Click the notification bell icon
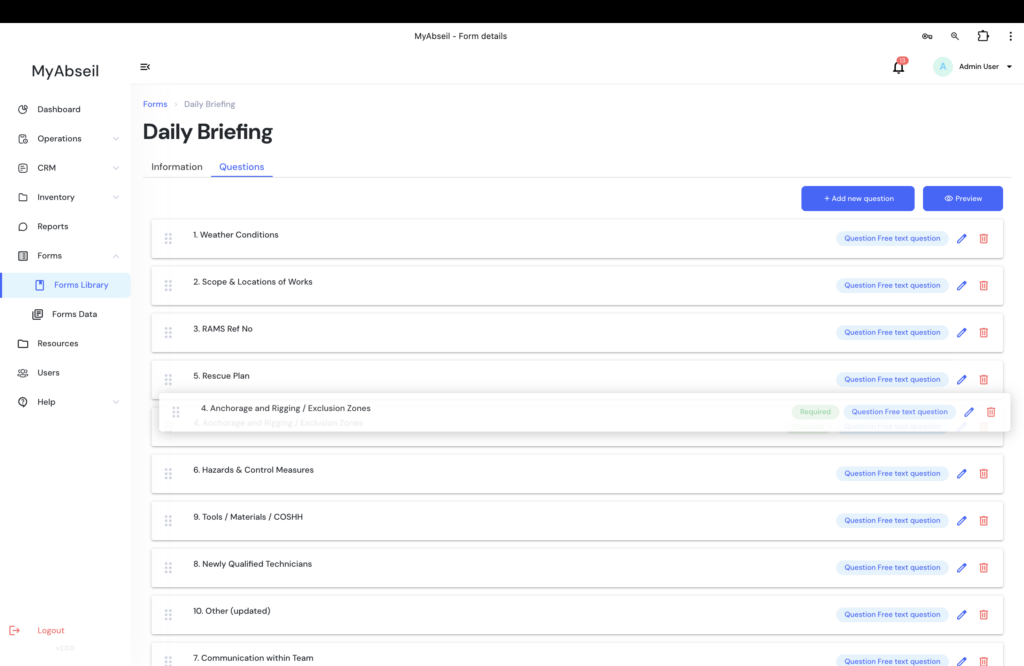Screen dimensions: 1024x666 898,68
